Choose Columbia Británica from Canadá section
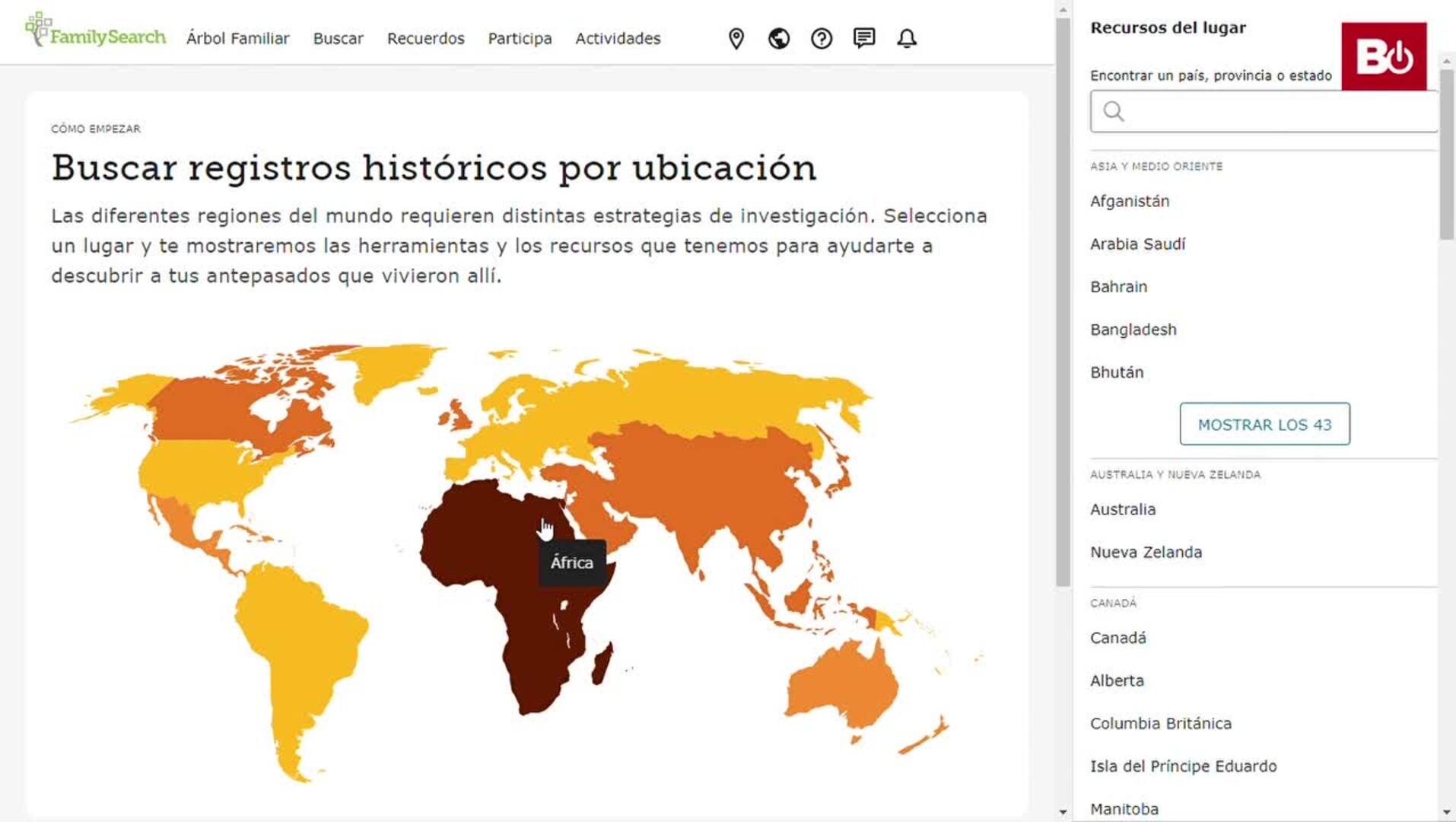 coord(1160,724)
